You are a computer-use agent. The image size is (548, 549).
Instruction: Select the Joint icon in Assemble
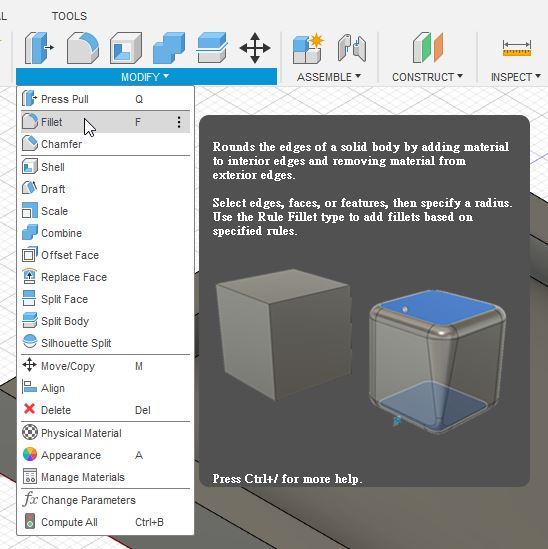352,48
